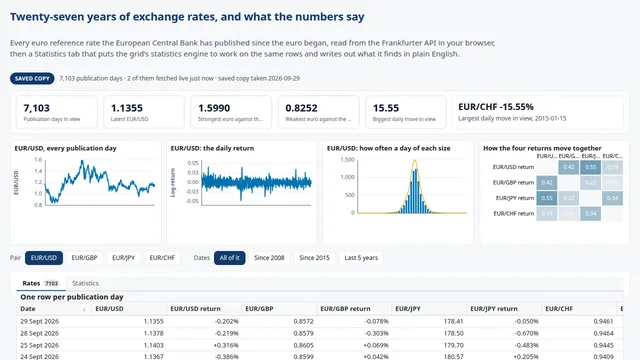Click the 0.42 cell in the EUR/USD return heatmap row
The image size is (640, 360).
click(569, 167)
